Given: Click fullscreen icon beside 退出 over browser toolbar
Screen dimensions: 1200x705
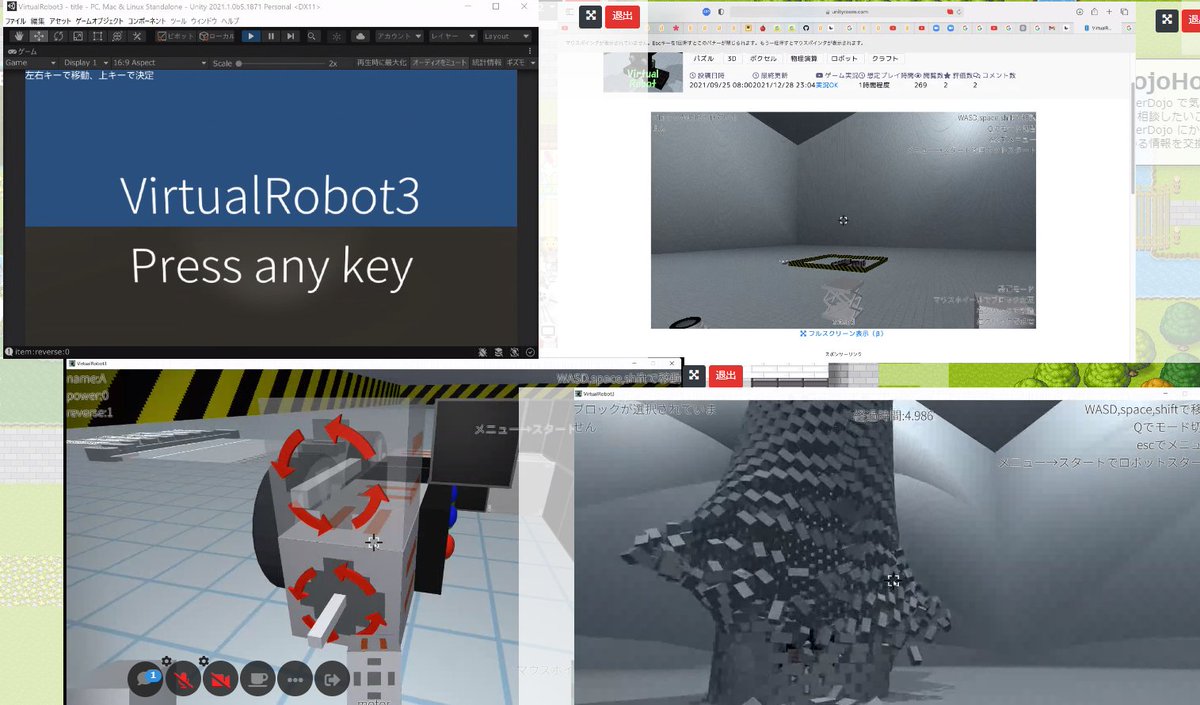Looking at the screenshot, I should [x=591, y=15].
